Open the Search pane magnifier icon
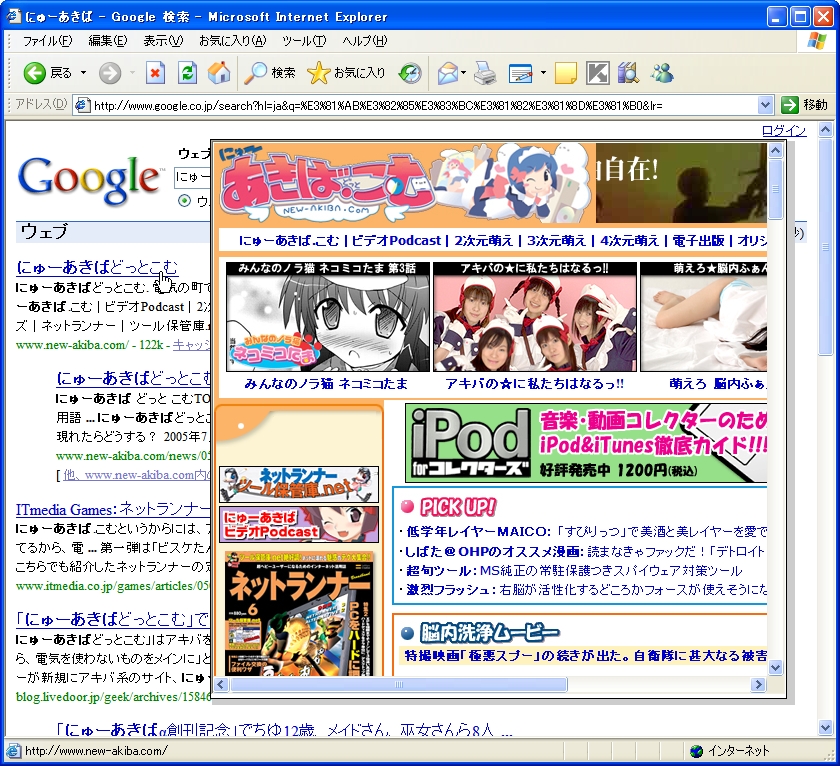The image size is (840, 766). coord(256,73)
